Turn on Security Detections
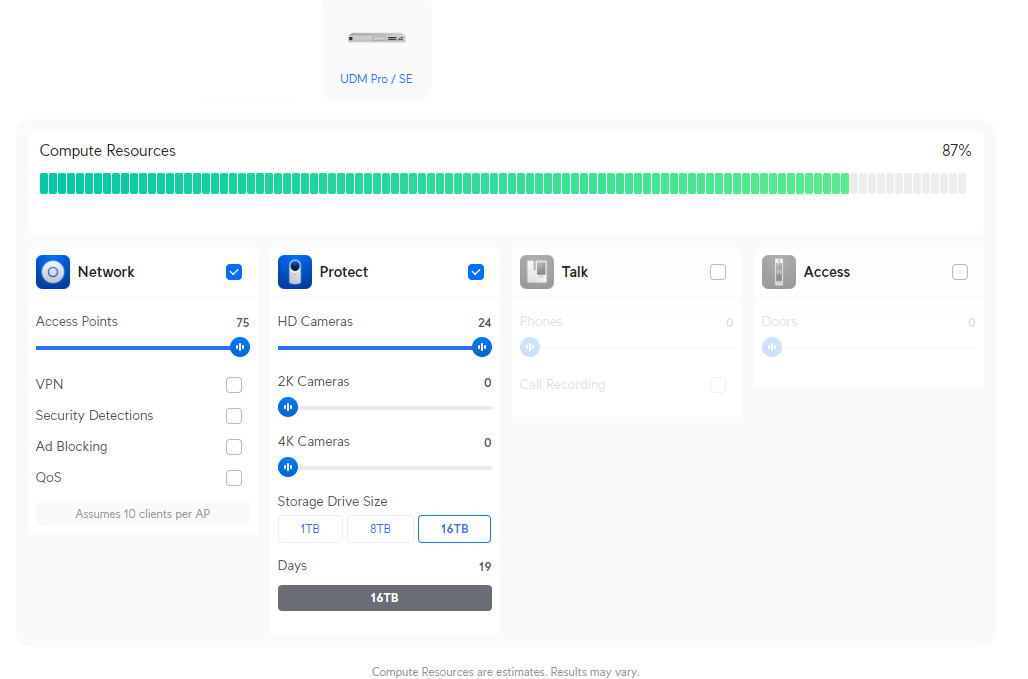Image resolution: width=1028 pixels, height=679 pixels. coord(234,416)
